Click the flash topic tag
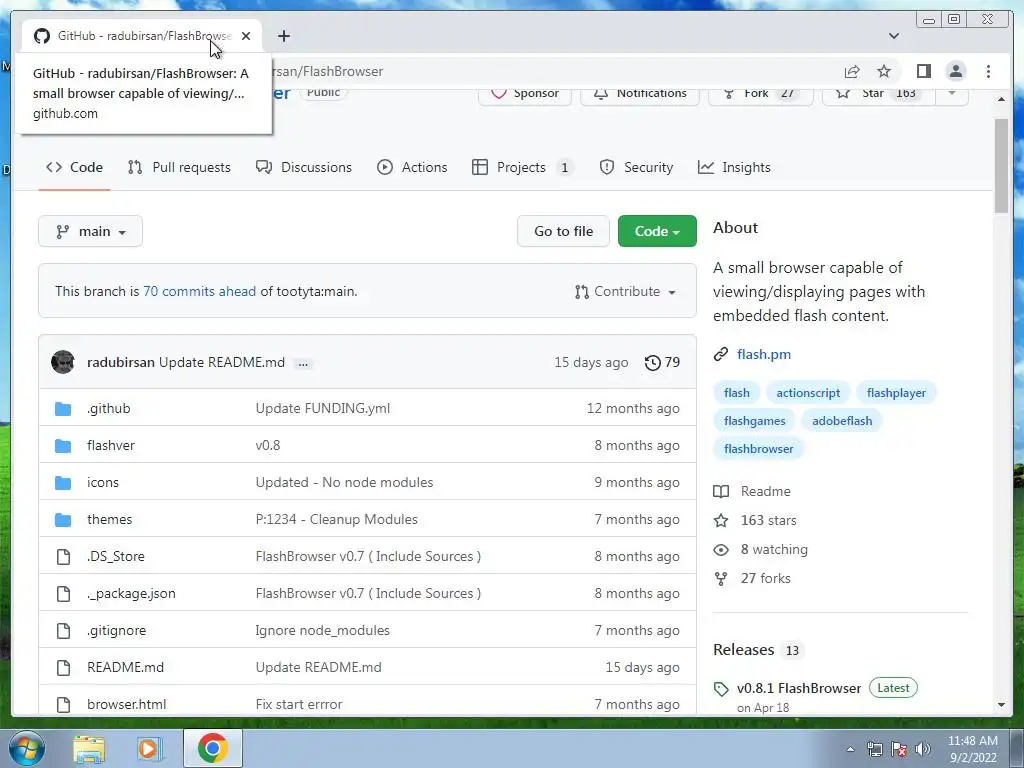This screenshot has width=1024, height=768. (x=737, y=392)
